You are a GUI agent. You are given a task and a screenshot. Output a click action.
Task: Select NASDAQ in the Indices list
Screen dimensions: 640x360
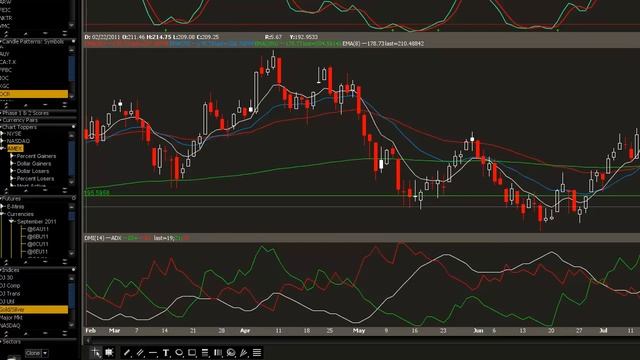[10, 326]
